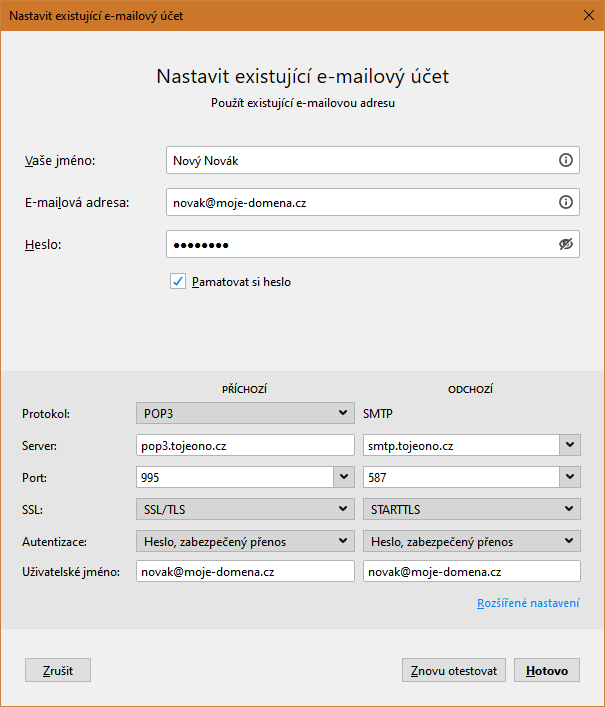
Task: Click the Znovu otestovat button
Action: [x=454, y=670]
